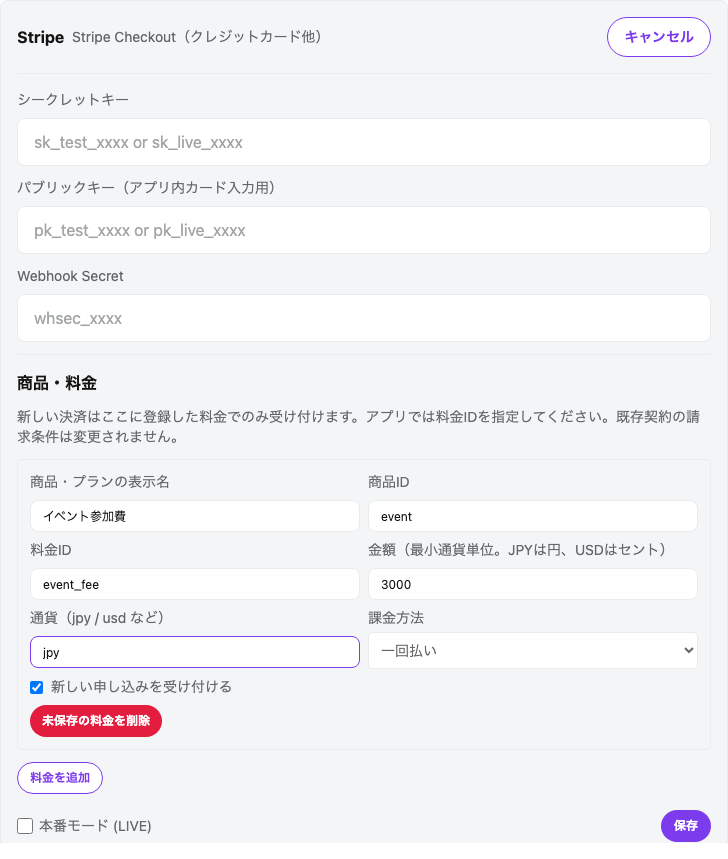Click the 商品ID field containing event
This screenshot has width=728, height=859.
coord(532,516)
